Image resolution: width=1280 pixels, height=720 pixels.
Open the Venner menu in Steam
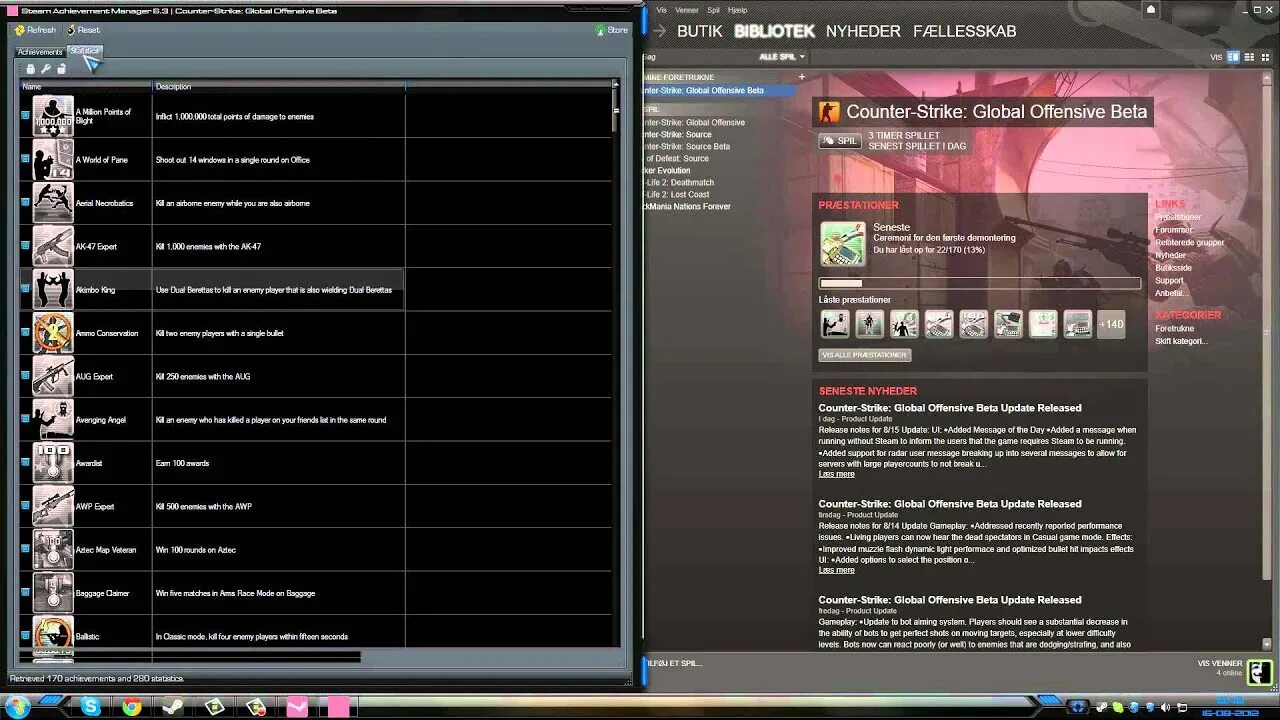coord(687,10)
